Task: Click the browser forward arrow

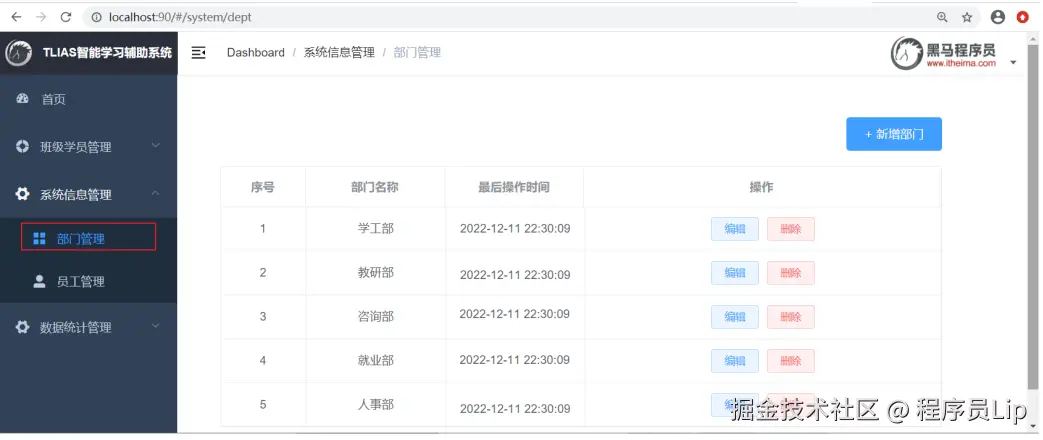Action: click(x=41, y=17)
